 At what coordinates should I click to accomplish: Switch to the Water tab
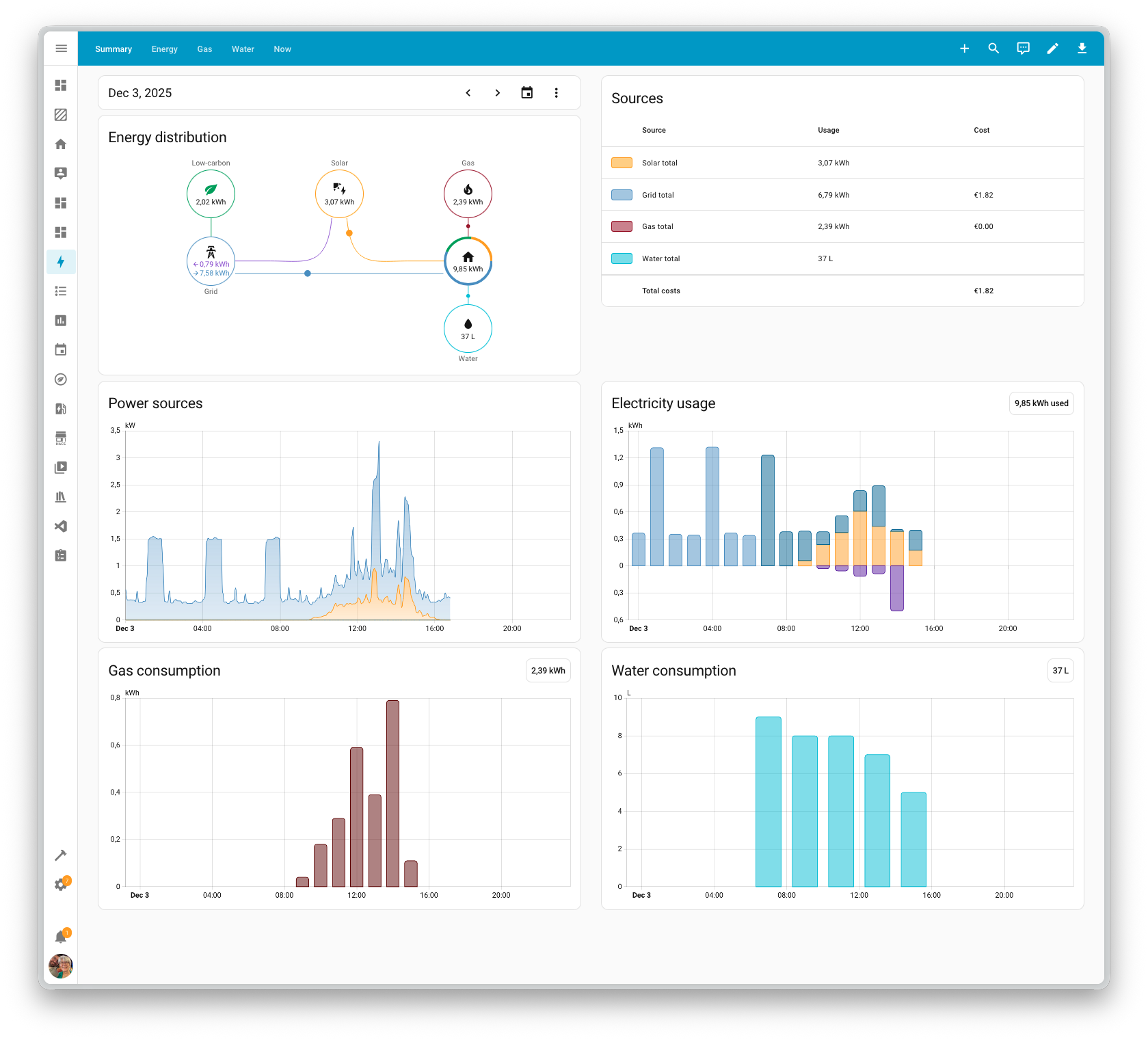(x=243, y=49)
